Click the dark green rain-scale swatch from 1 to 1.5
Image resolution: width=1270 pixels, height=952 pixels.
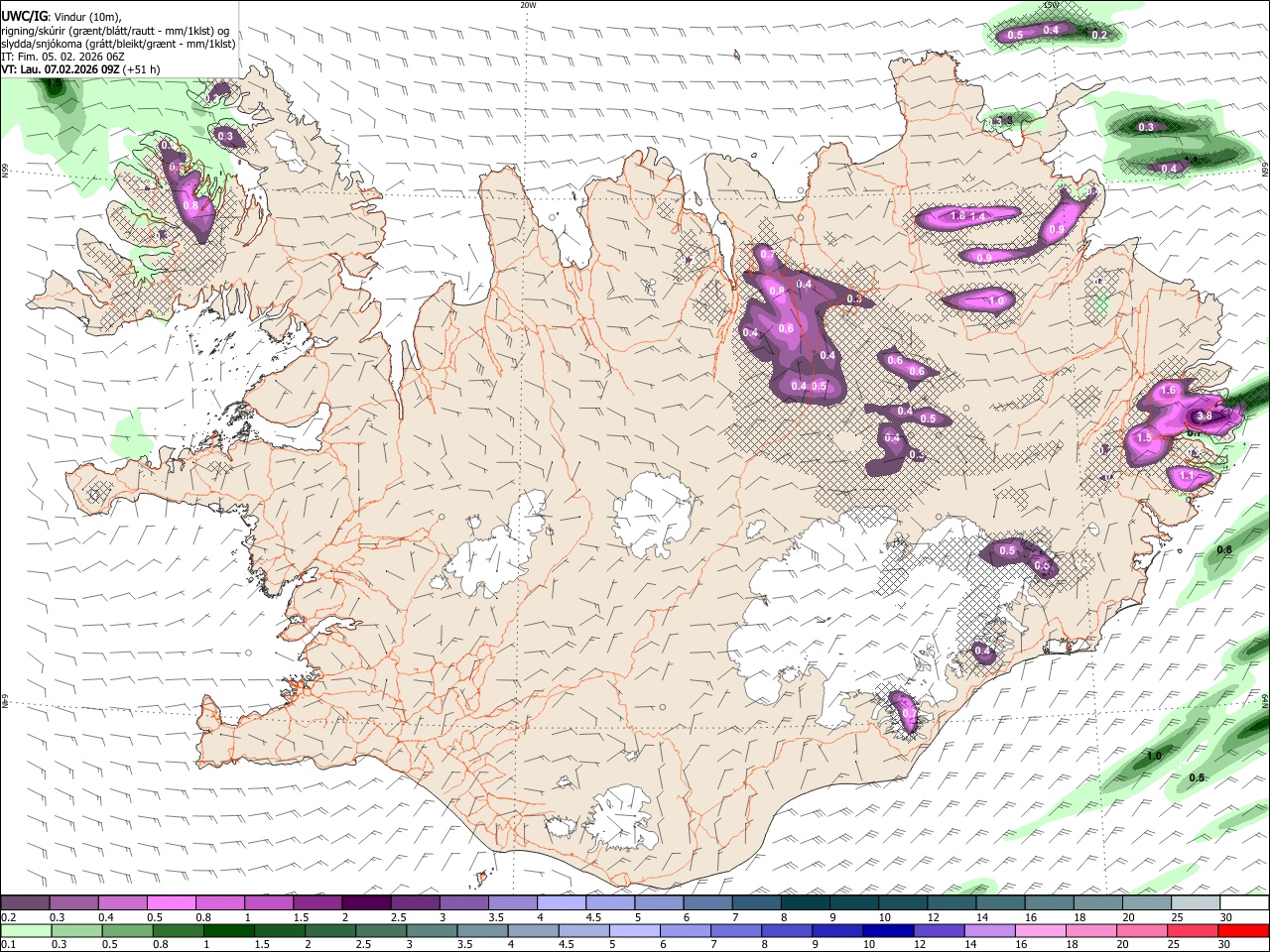pos(227,930)
